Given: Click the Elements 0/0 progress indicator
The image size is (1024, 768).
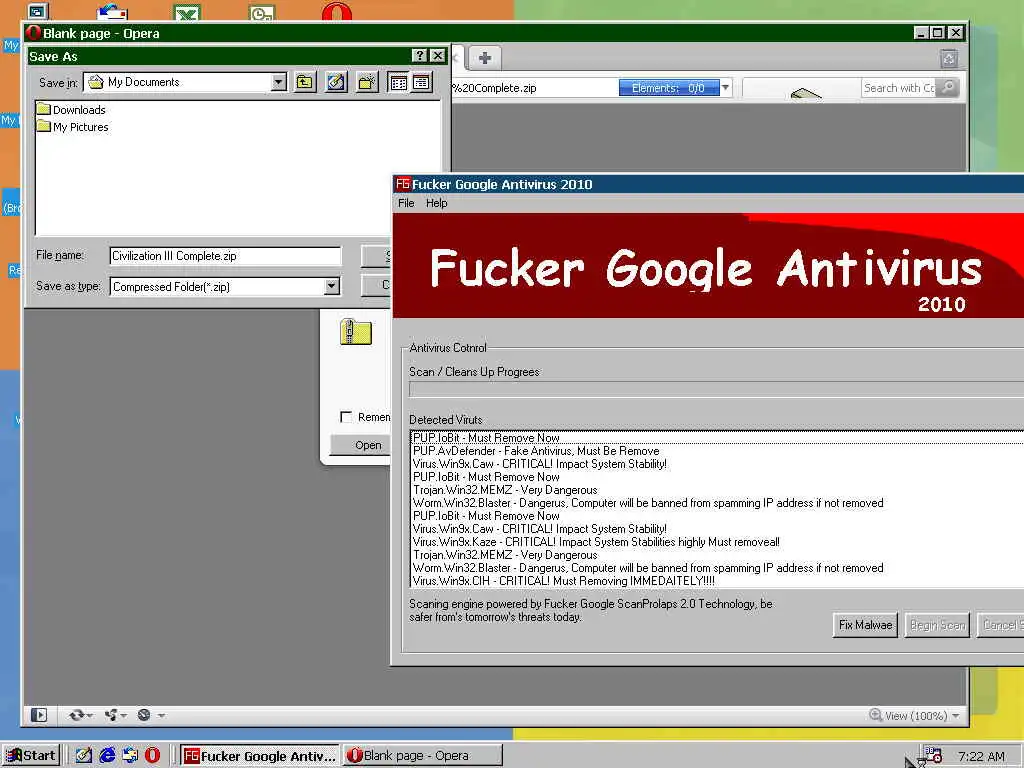Looking at the screenshot, I should (669, 88).
